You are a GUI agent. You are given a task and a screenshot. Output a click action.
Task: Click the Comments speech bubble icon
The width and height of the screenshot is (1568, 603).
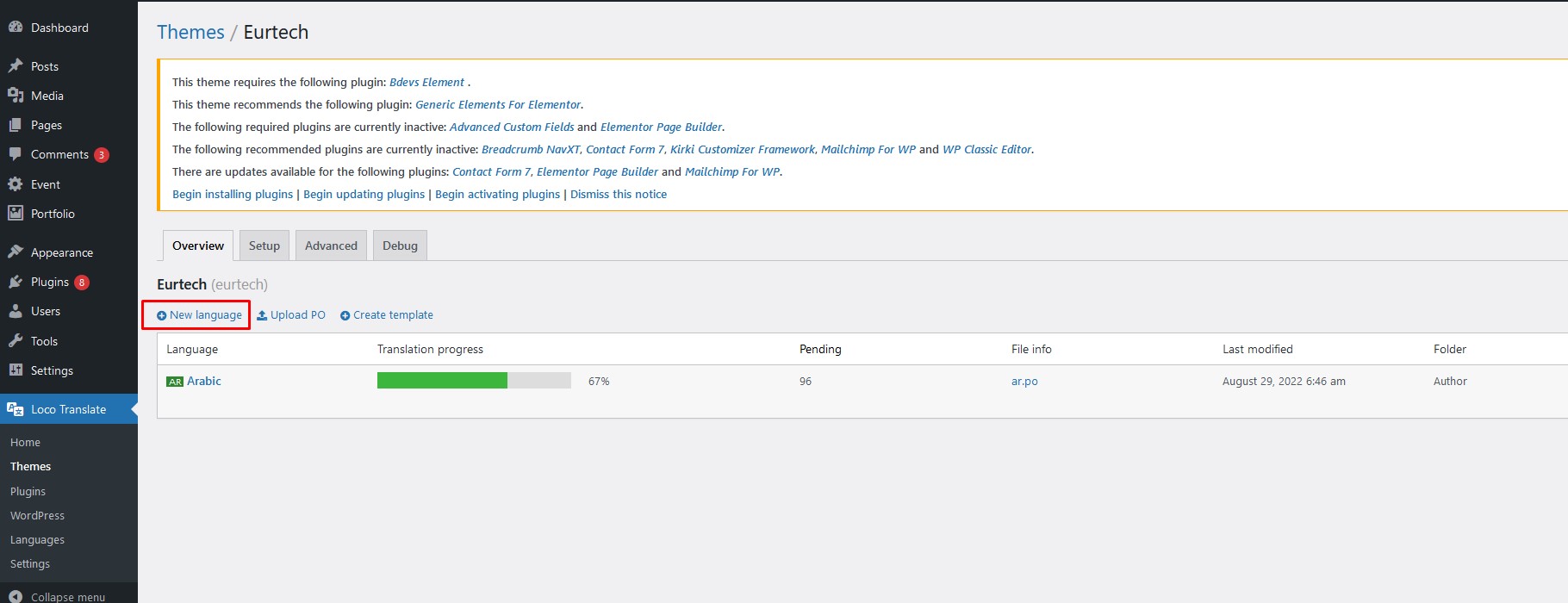click(x=16, y=154)
